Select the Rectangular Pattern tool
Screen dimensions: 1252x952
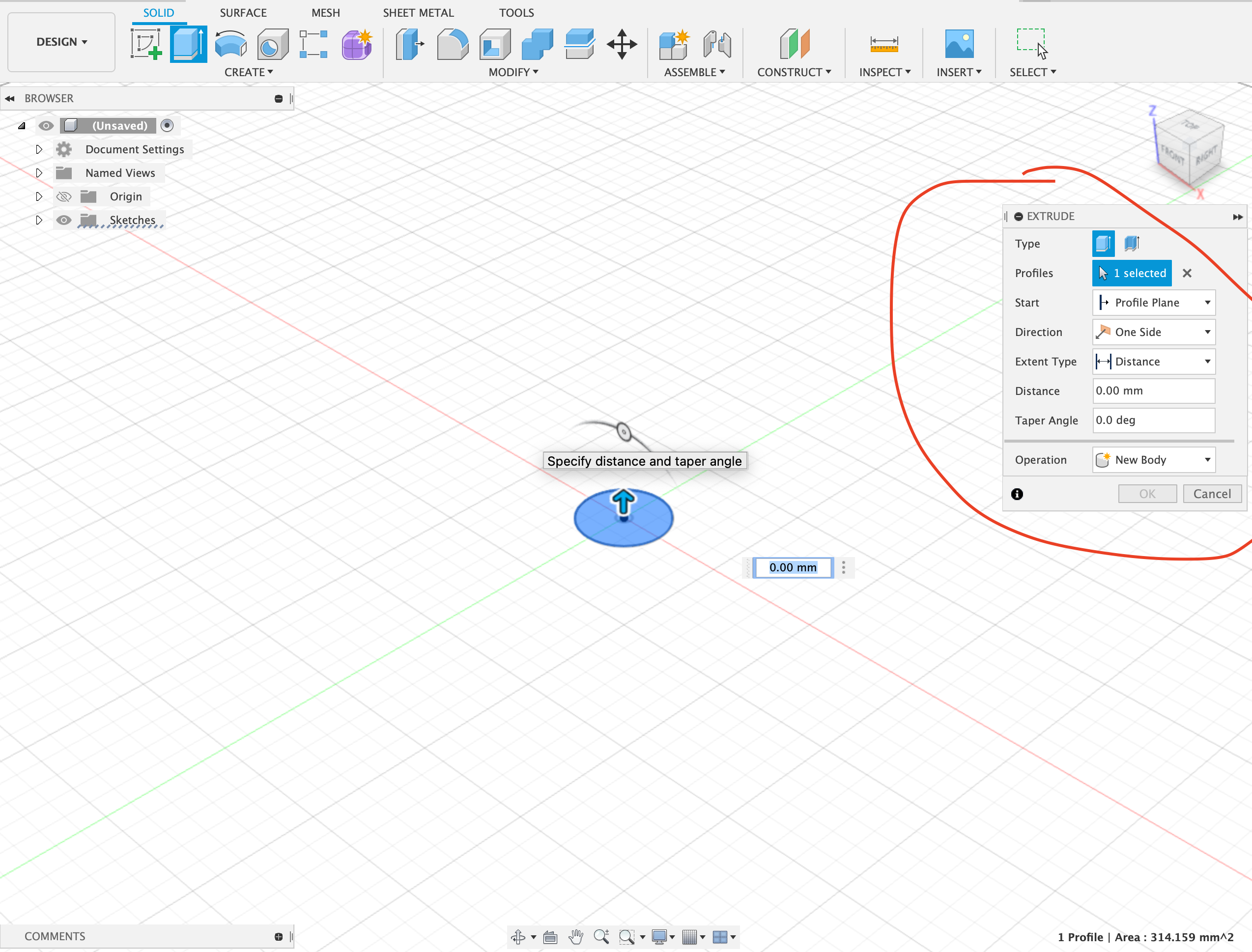tap(314, 44)
